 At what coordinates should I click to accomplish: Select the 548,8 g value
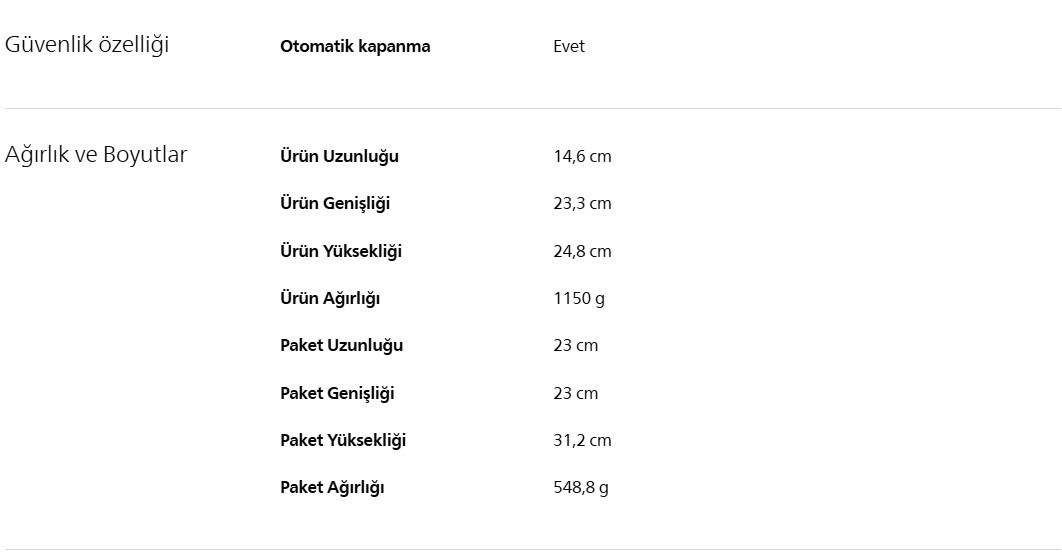[x=581, y=487]
